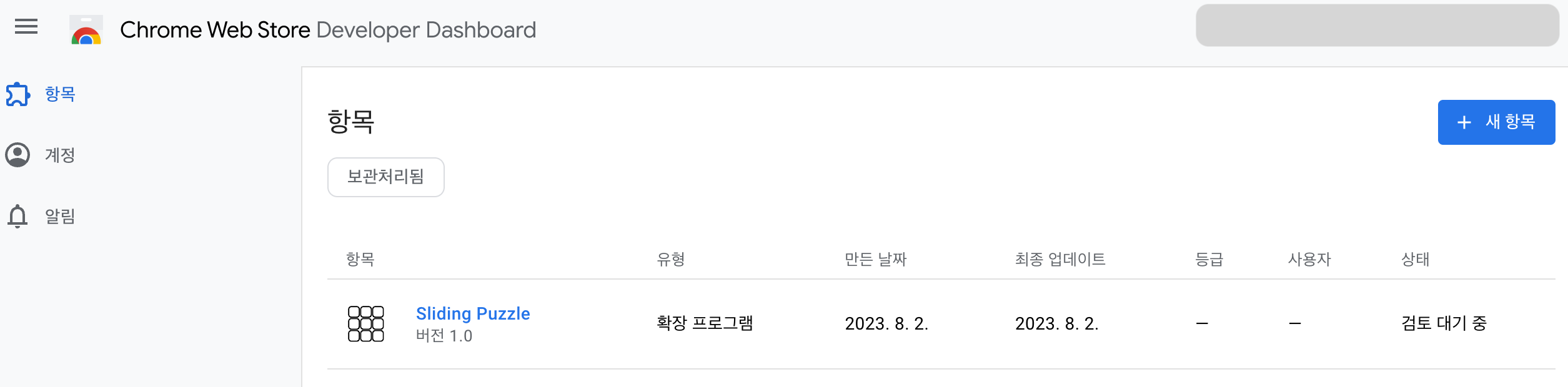Open 항목 in the sidebar
The width and height of the screenshot is (1568, 387).
60,94
